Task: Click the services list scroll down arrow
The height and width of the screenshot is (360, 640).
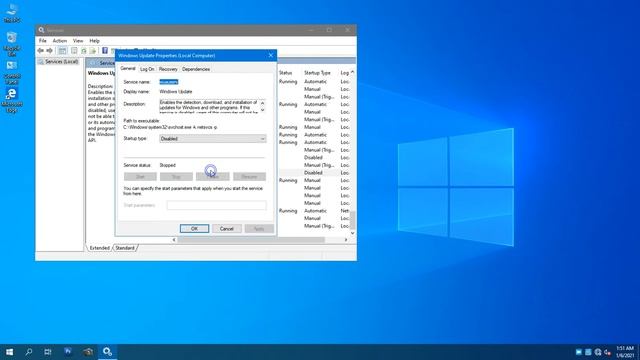Action: point(353,233)
